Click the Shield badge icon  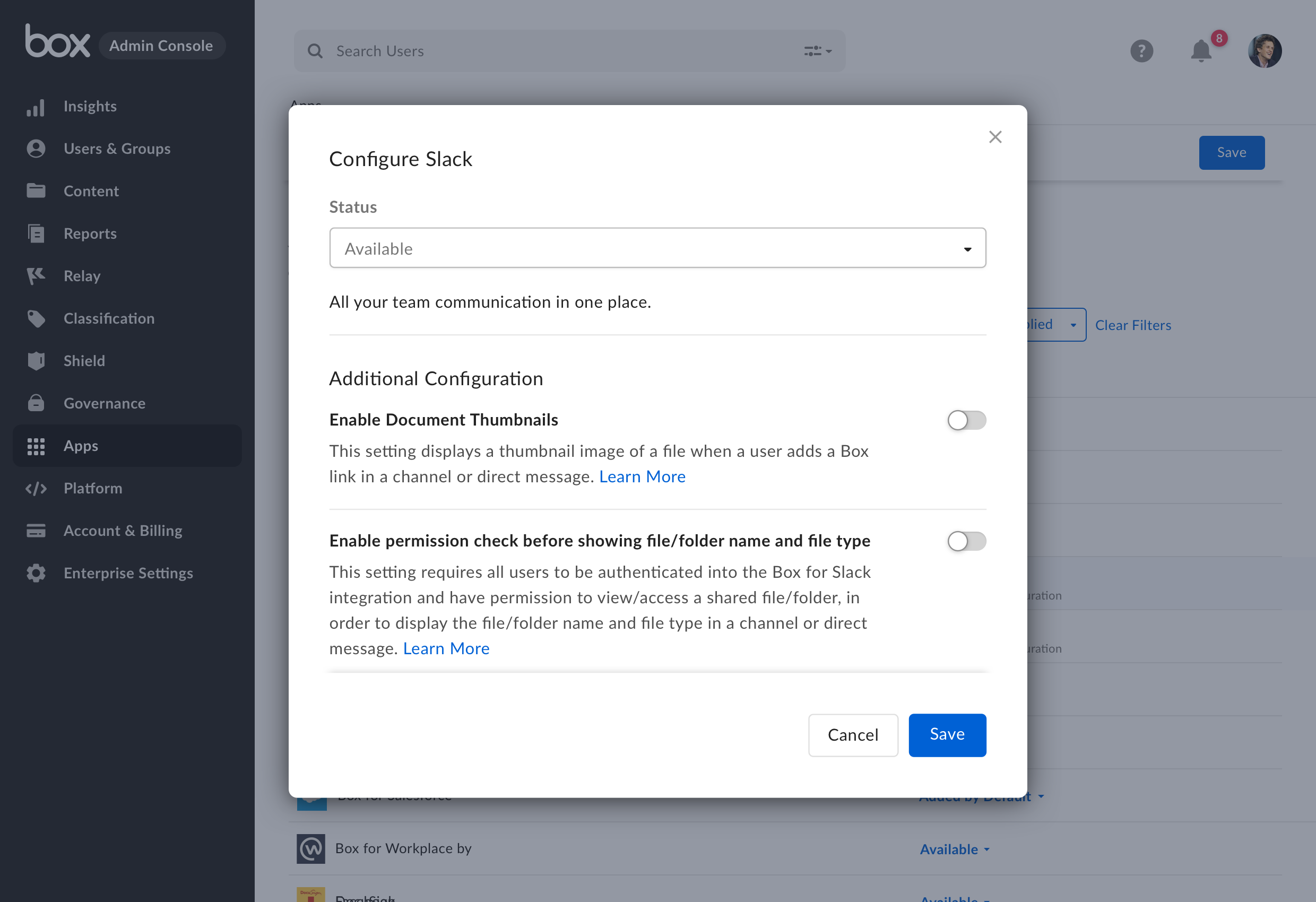click(36, 361)
